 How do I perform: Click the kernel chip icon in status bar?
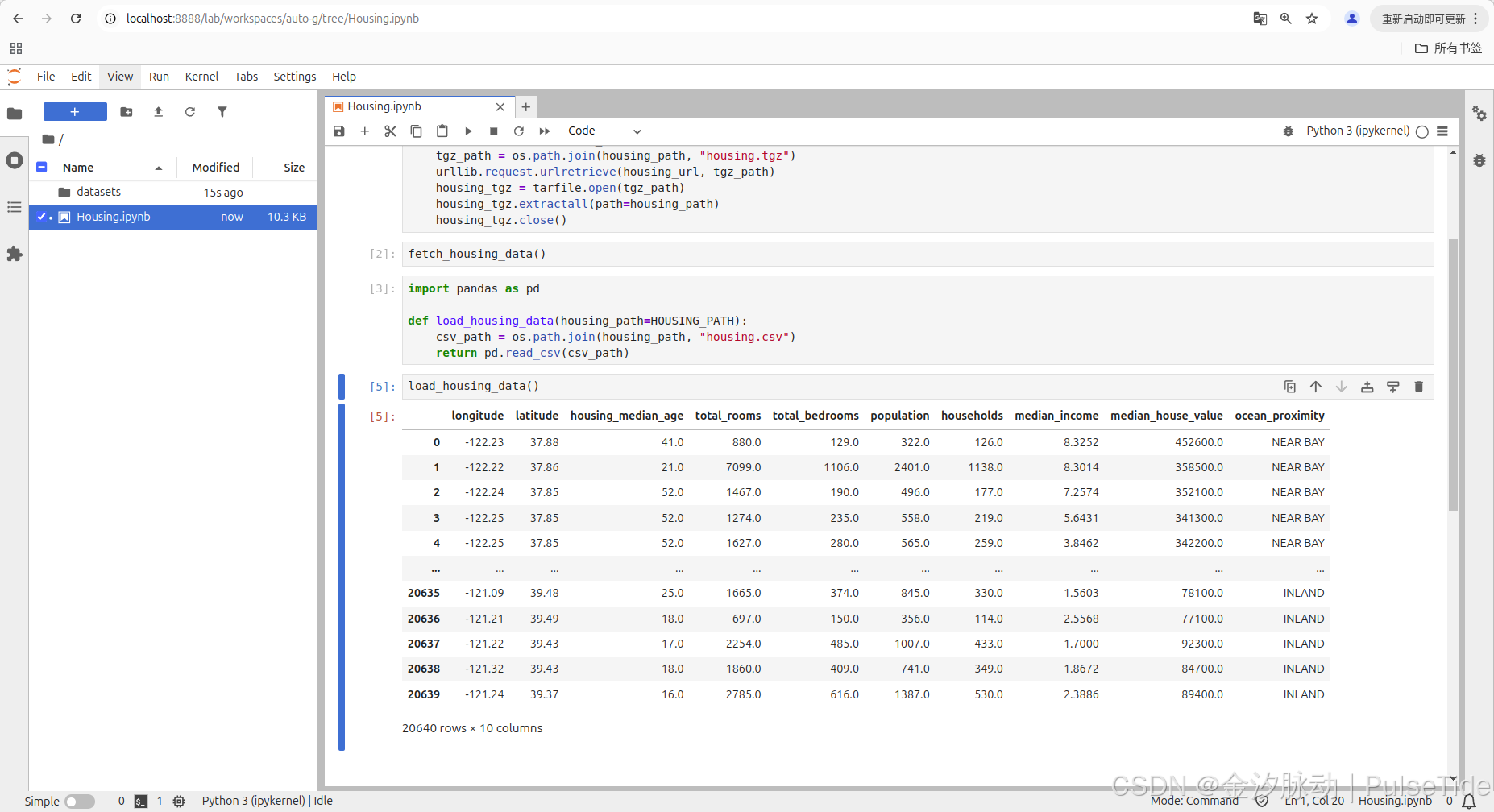pos(180,802)
